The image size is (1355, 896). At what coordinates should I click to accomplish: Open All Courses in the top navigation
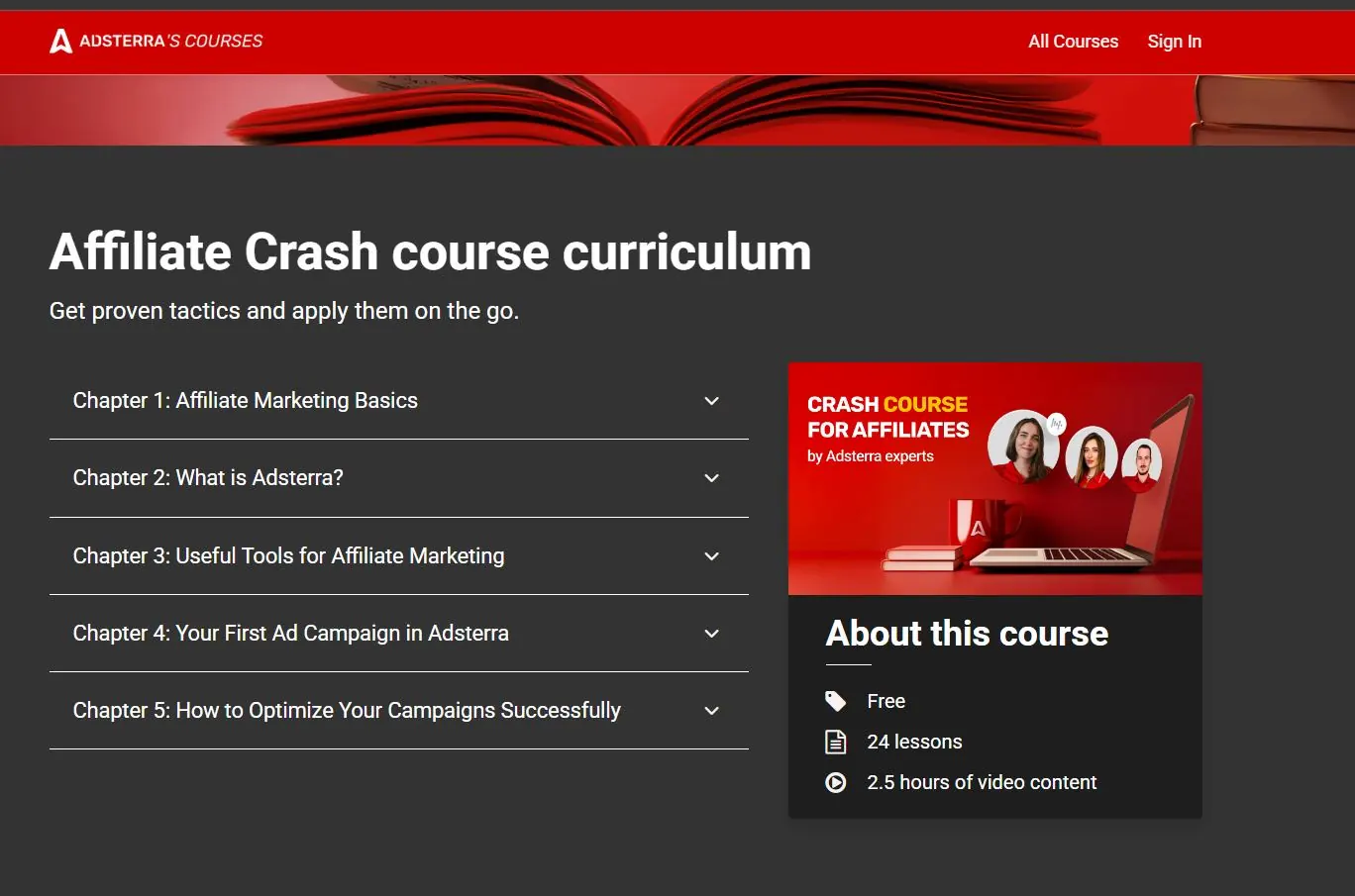pyautogui.click(x=1073, y=42)
